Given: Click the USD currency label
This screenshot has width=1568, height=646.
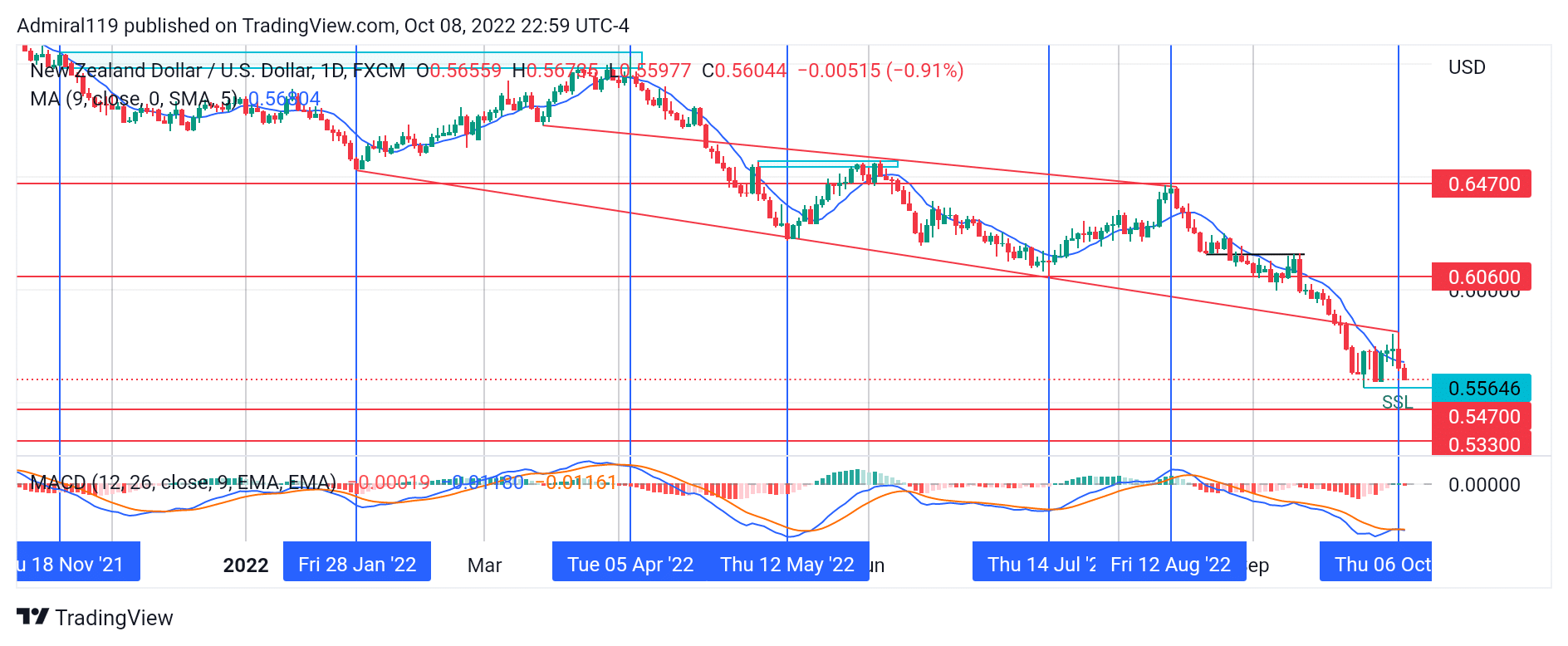Looking at the screenshot, I should click(x=1467, y=67).
